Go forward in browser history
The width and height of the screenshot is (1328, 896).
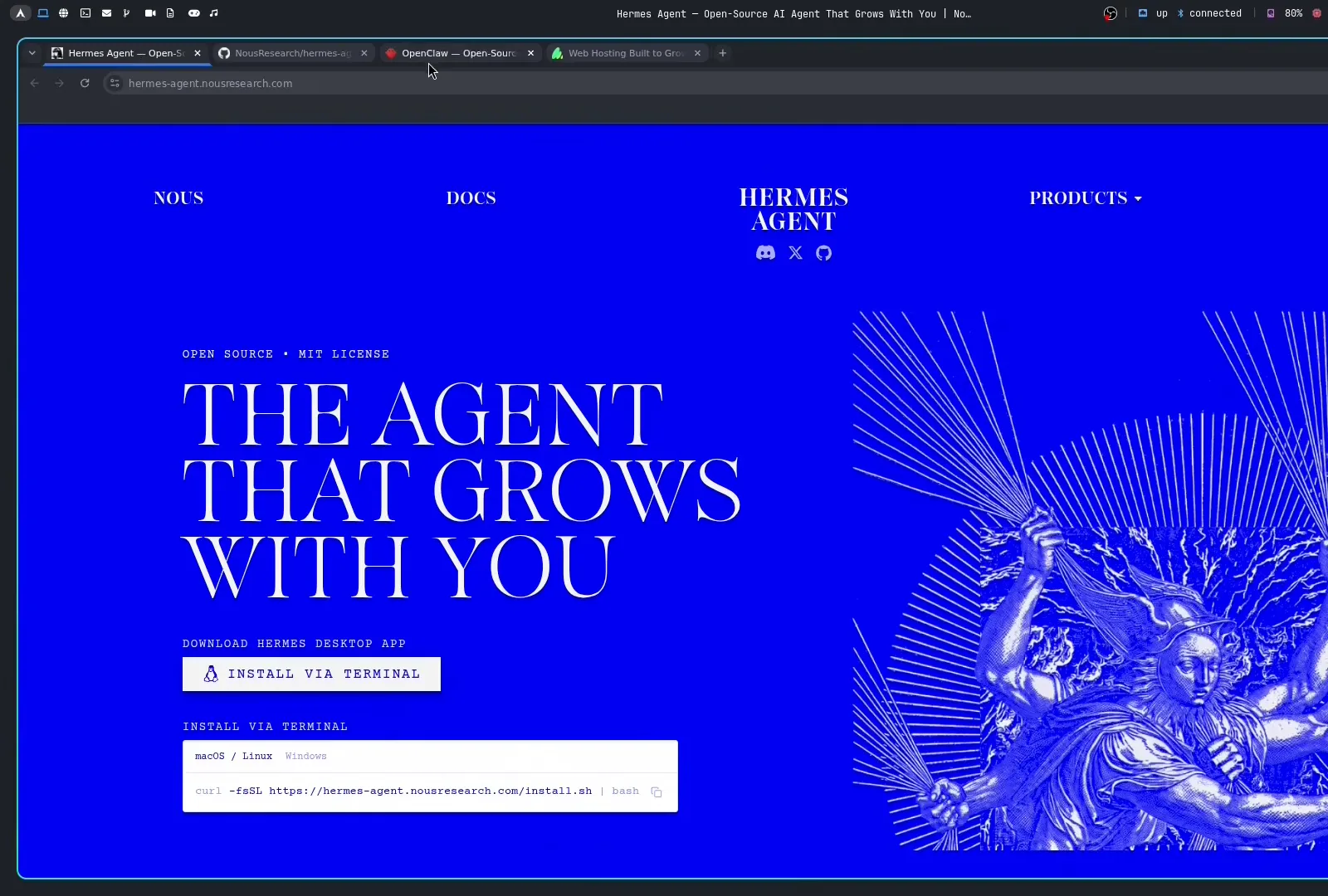(x=59, y=83)
